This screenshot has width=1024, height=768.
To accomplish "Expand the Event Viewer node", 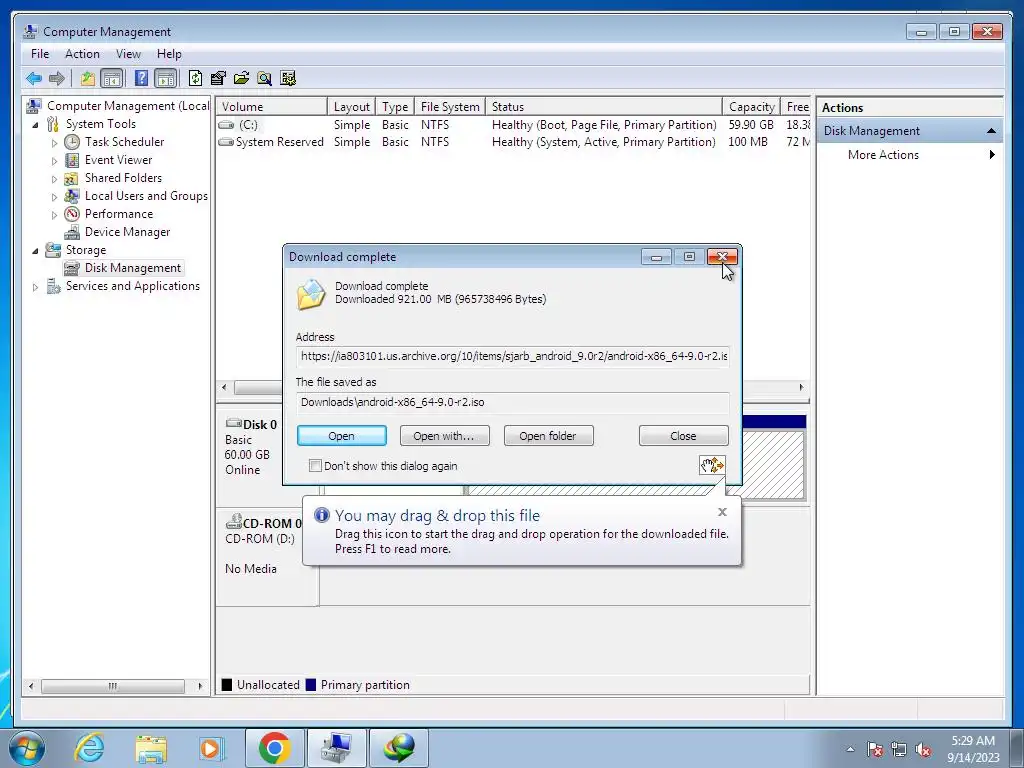I will click(x=54, y=160).
